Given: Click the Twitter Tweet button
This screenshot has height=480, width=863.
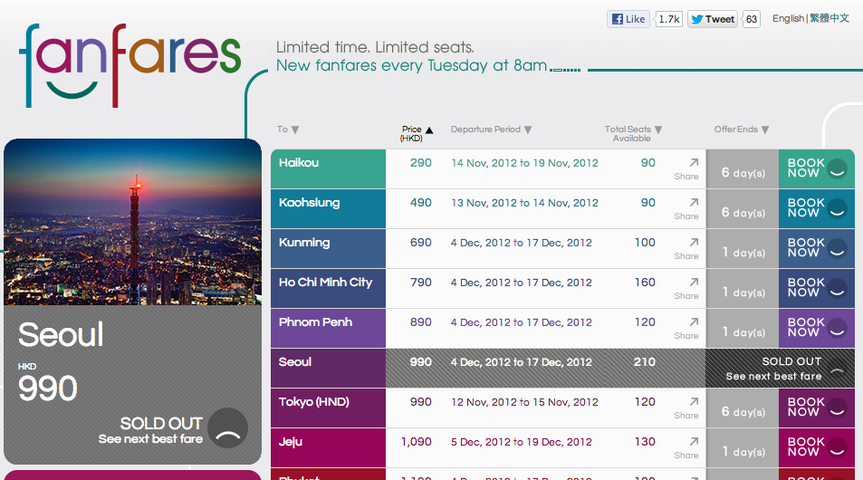Looking at the screenshot, I should (712, 19).
